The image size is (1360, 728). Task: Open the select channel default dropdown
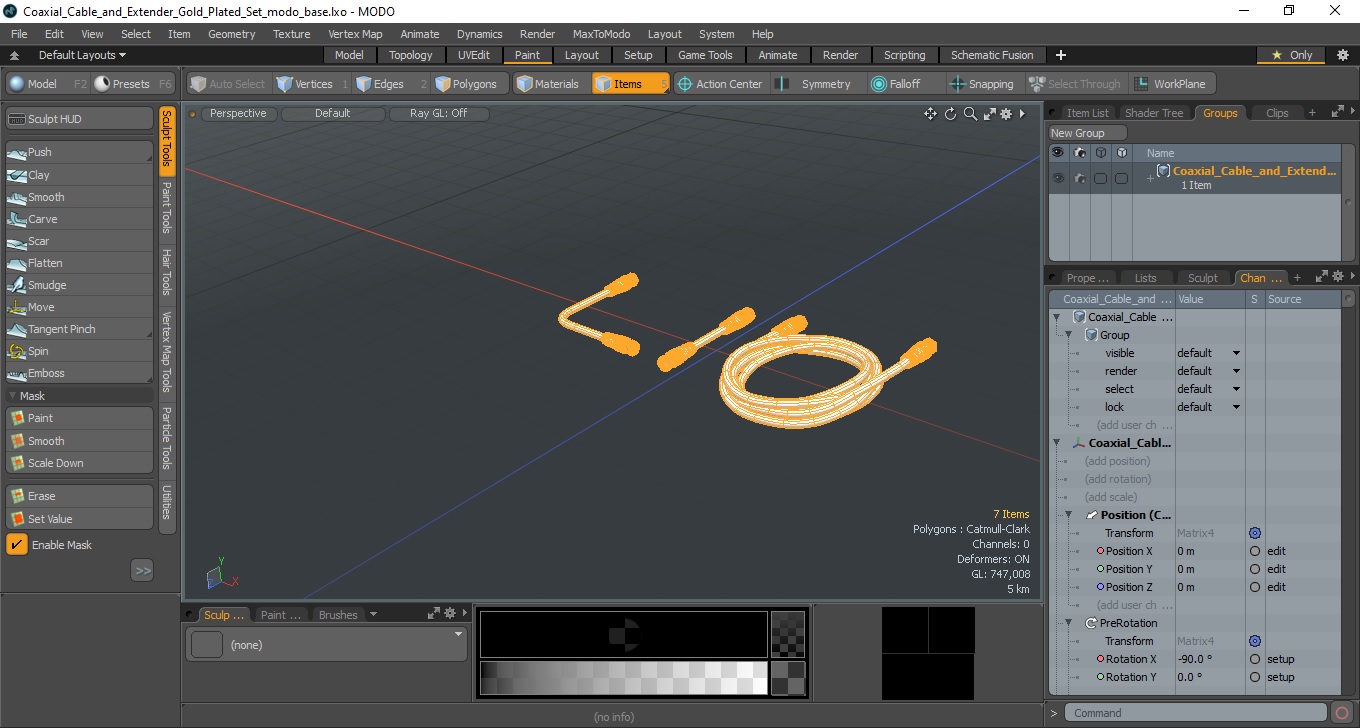[x=1209, y=389]
